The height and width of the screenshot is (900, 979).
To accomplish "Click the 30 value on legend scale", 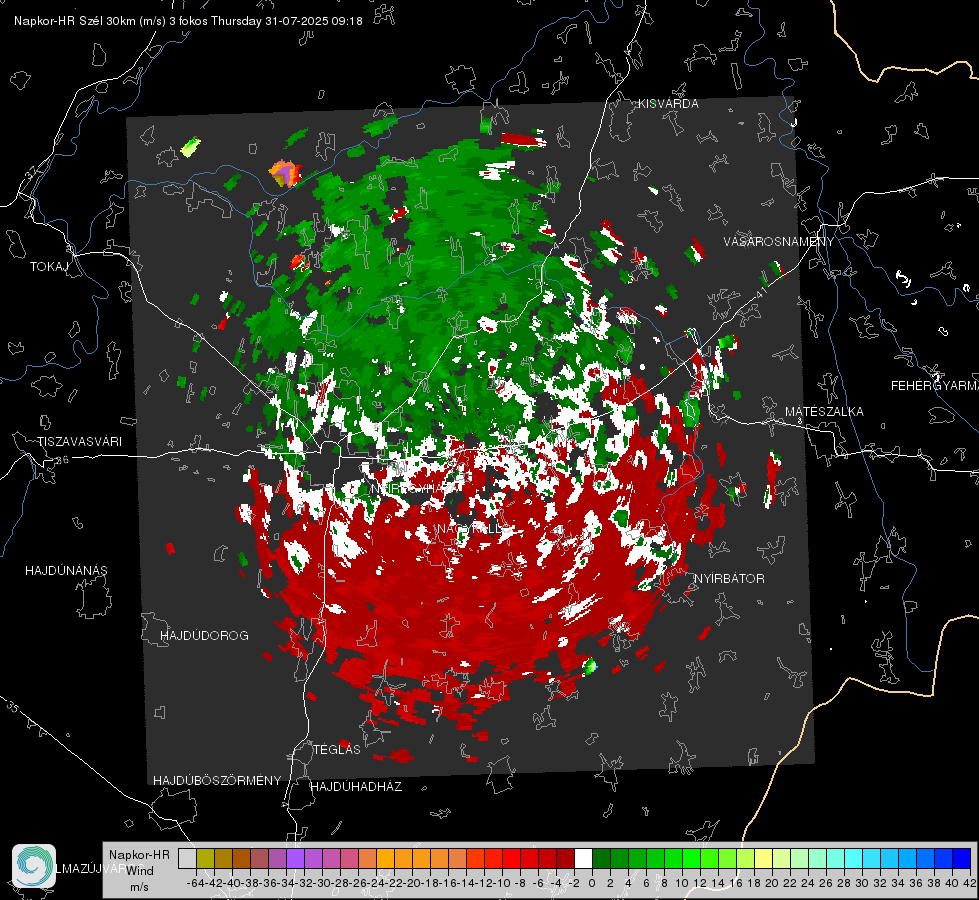I will [x=862, y=883].
